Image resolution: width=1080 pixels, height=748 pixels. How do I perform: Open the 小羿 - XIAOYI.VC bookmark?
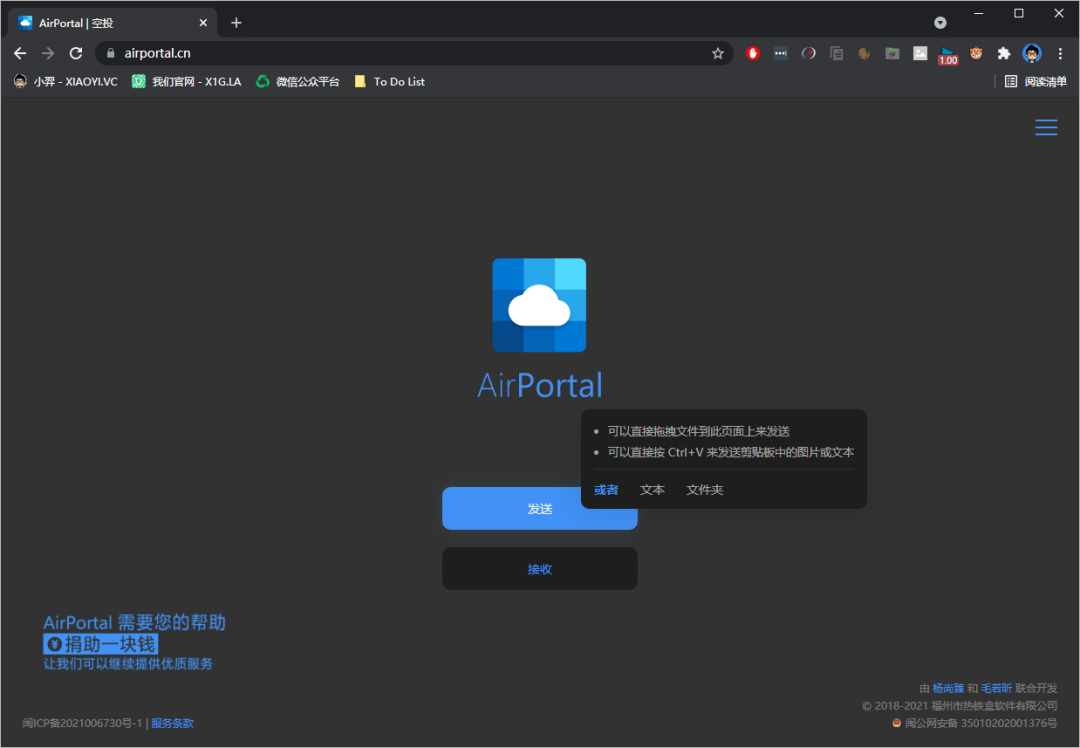65,81
